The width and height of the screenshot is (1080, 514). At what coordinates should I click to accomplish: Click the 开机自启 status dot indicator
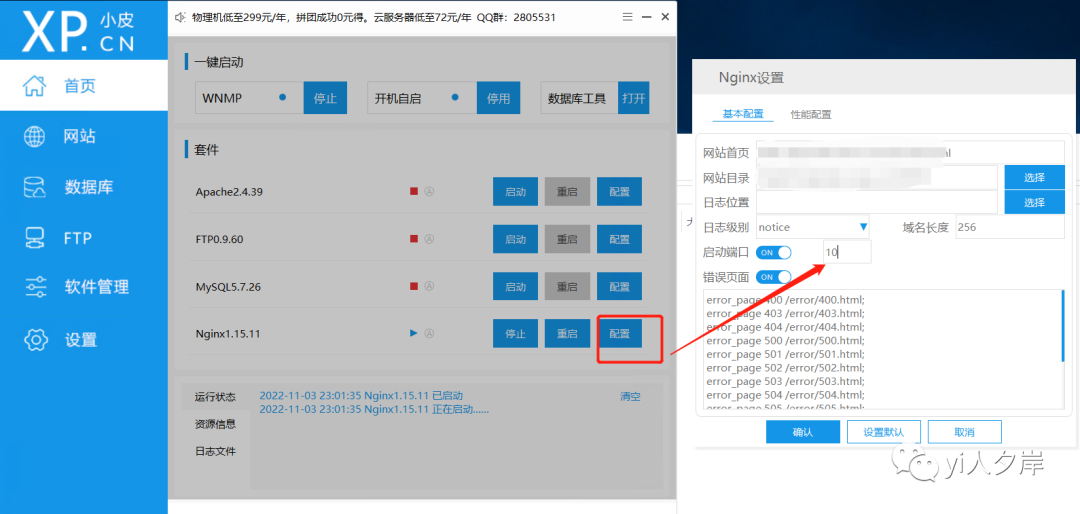tap(455, 98)
